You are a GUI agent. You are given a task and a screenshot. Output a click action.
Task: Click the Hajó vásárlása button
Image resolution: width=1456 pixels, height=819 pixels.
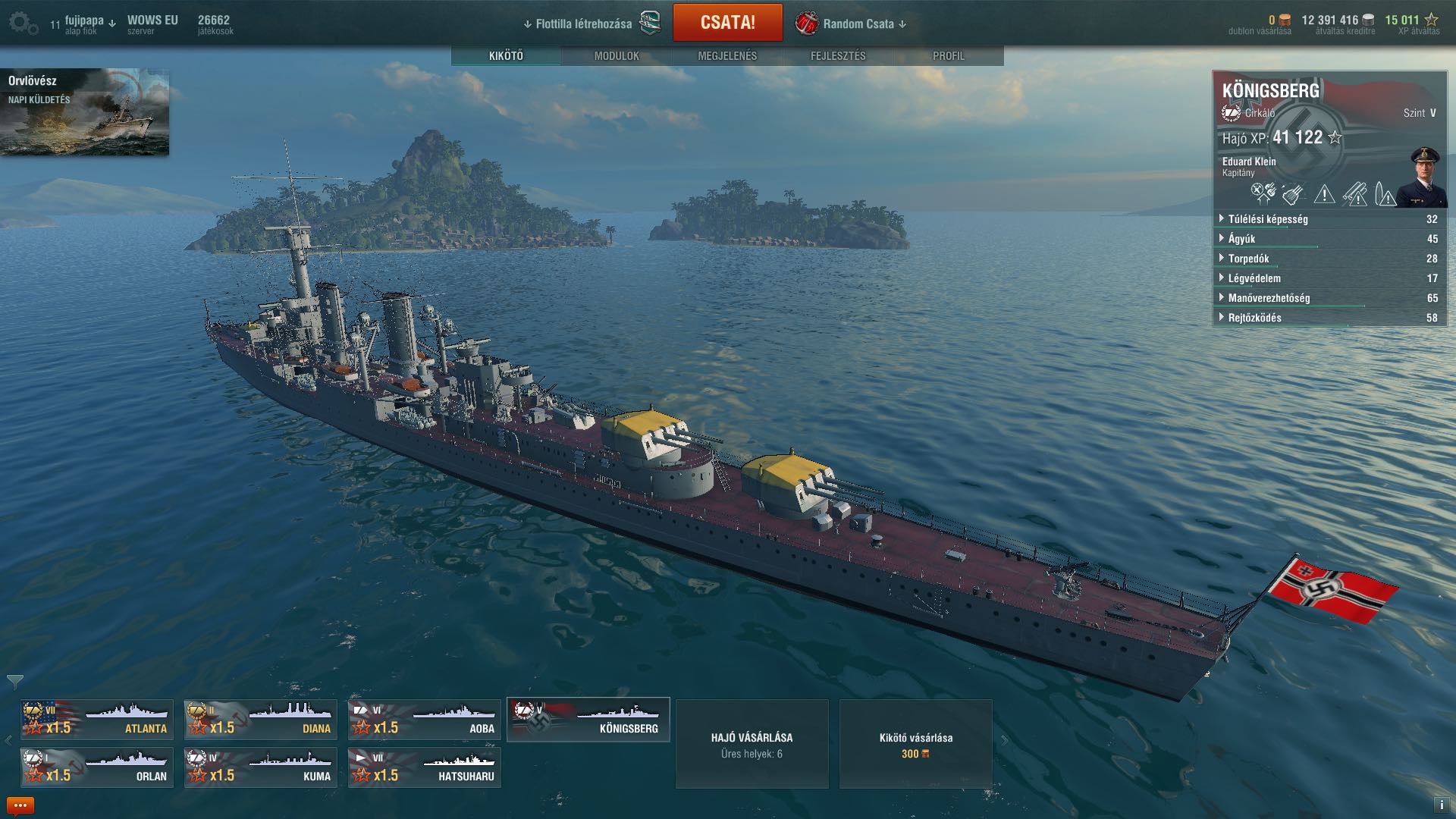click(752, 744)
